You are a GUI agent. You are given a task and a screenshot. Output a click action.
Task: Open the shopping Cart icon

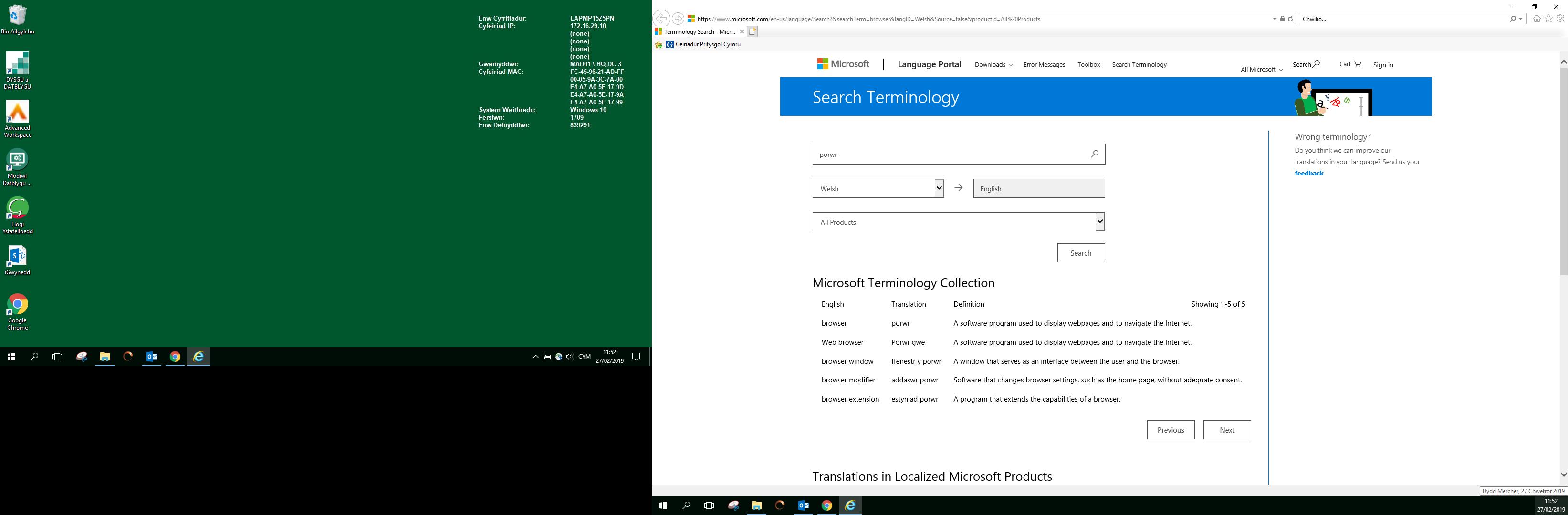(x=1358, y=64)
